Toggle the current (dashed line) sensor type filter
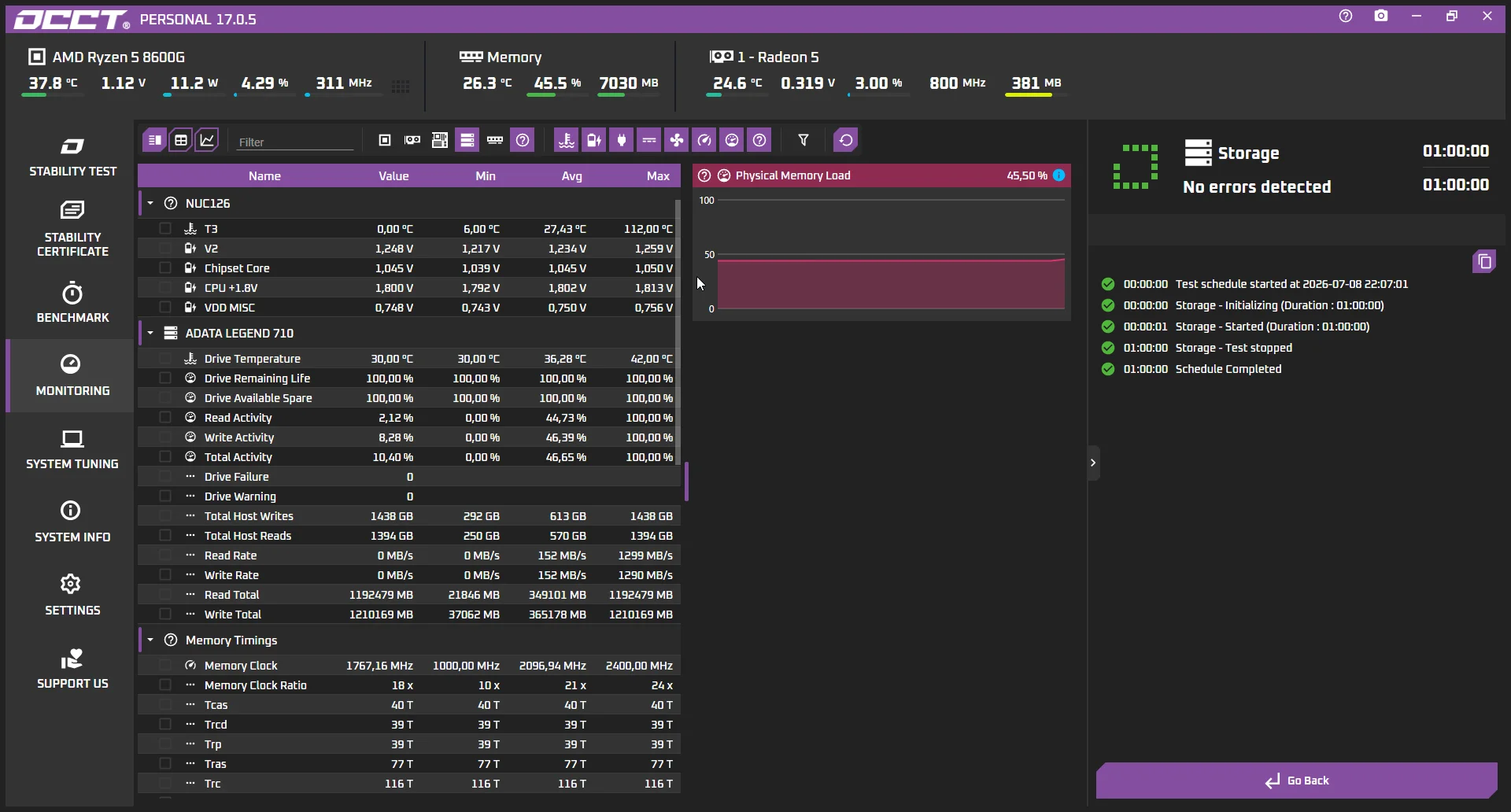Image resolution: width=1511 pixels, height=812 pixels. coord(649,140)
